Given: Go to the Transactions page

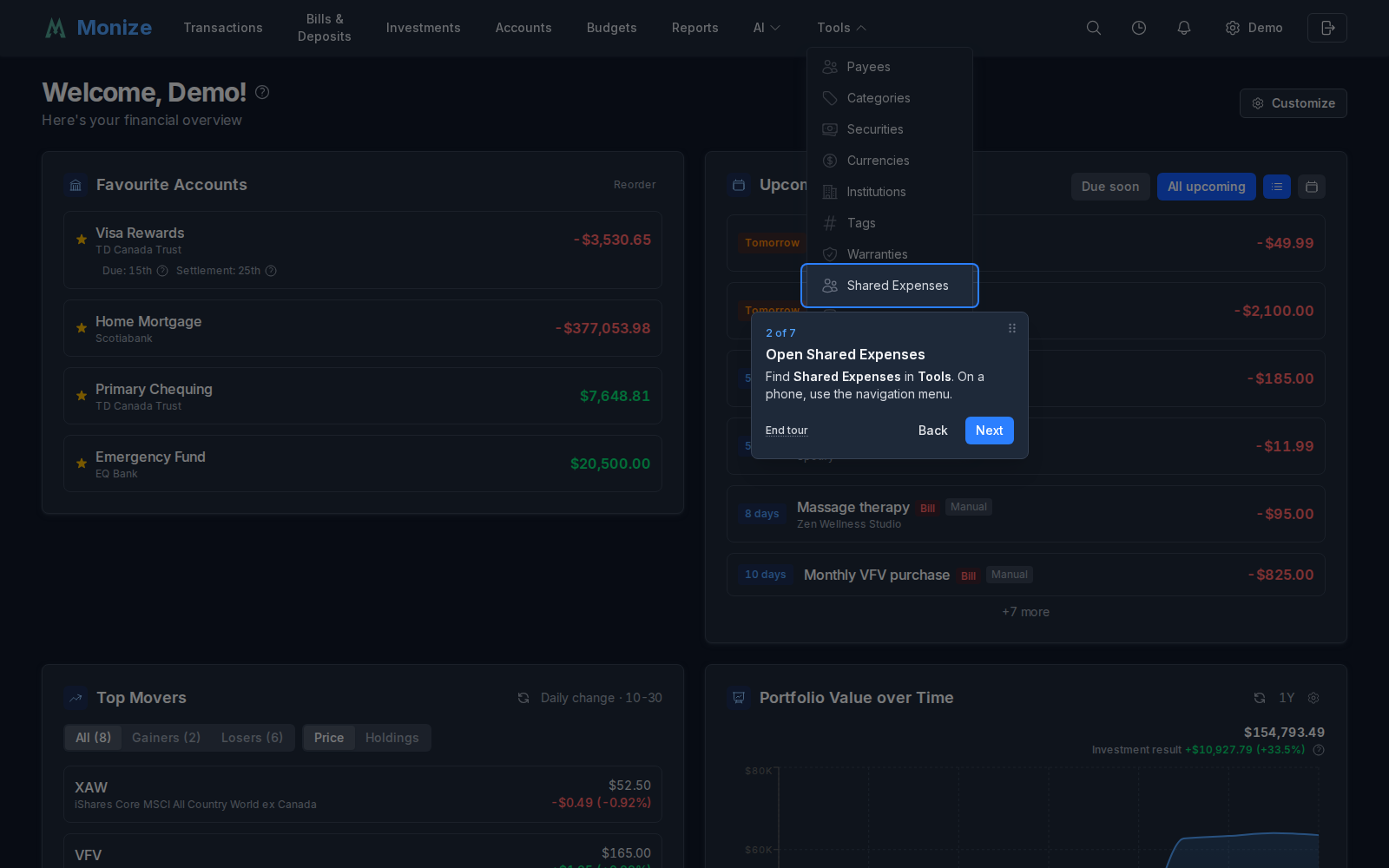Looking at the screenshot, I should pyautogui.click(x=223, y=28).
